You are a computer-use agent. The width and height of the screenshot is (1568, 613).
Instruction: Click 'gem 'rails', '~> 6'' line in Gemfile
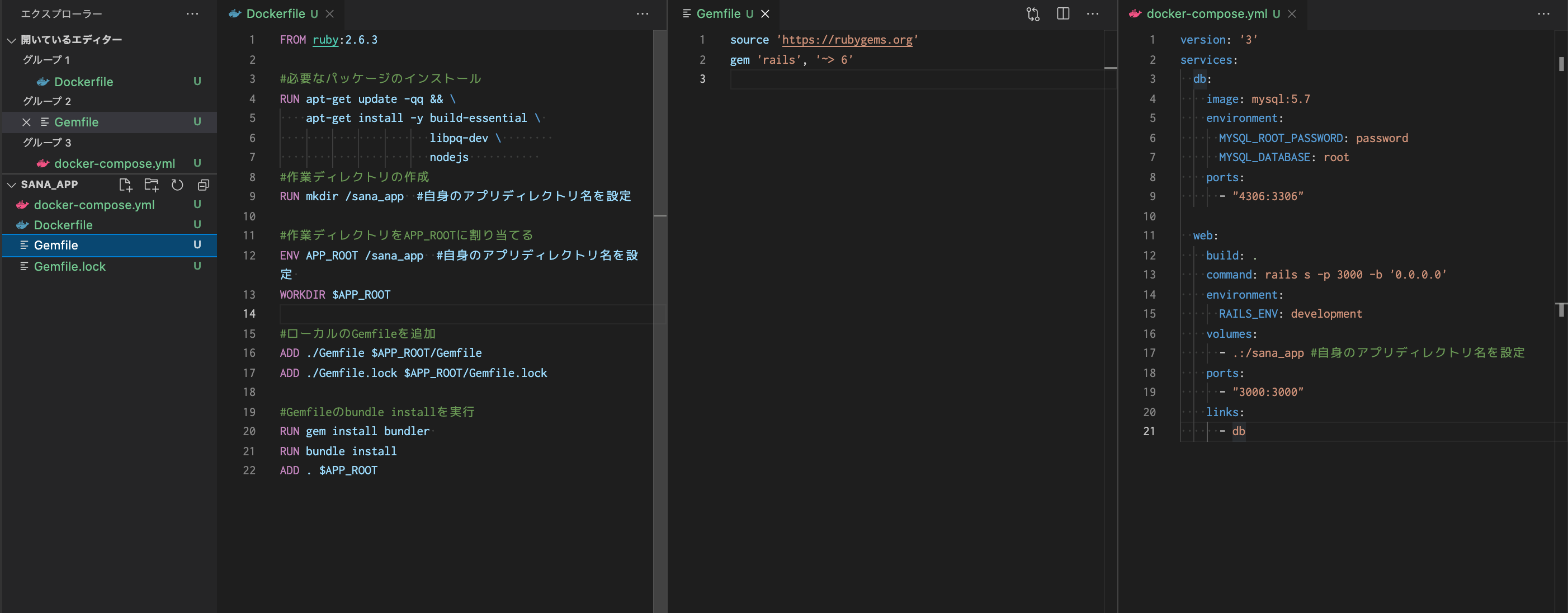click(791, 60)
